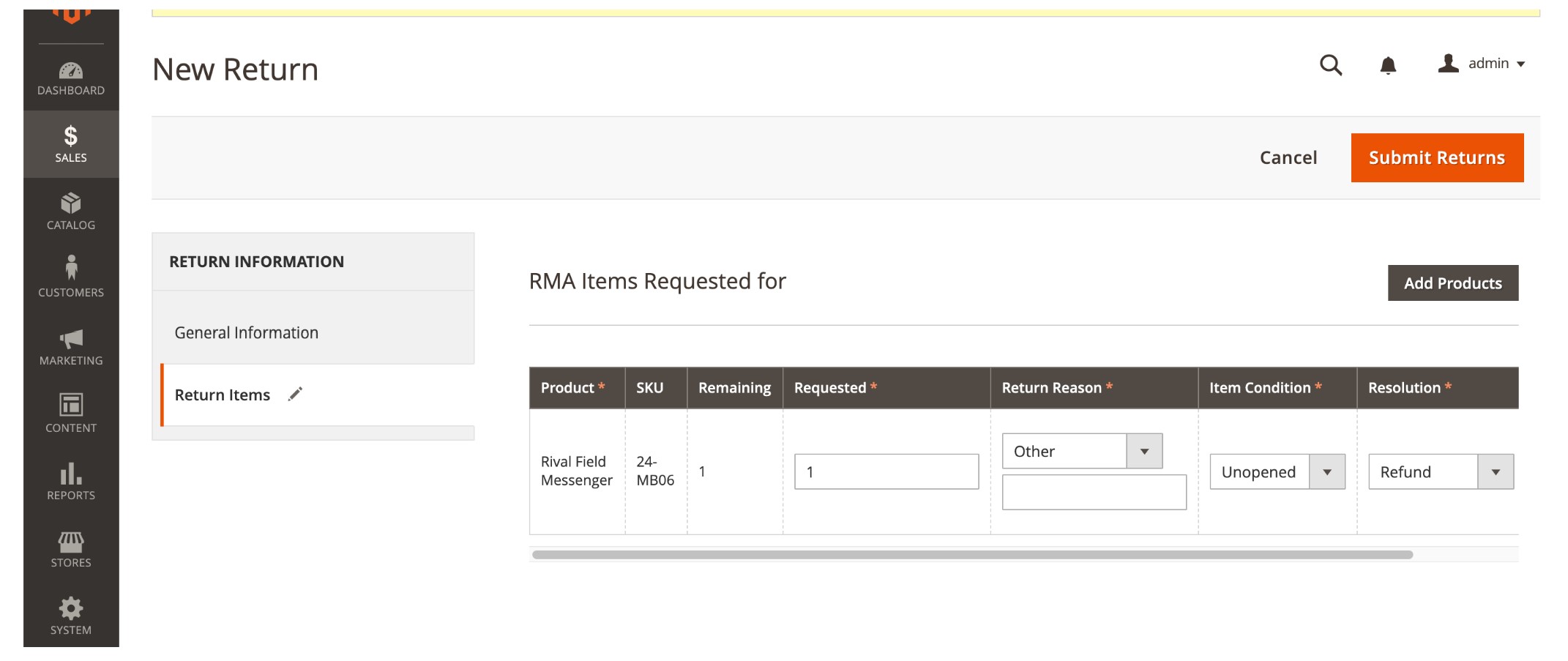Screen dimensions: 1568x661
Task: Select the Sales icon in the sidebar
Action: (x=70, y=143)
